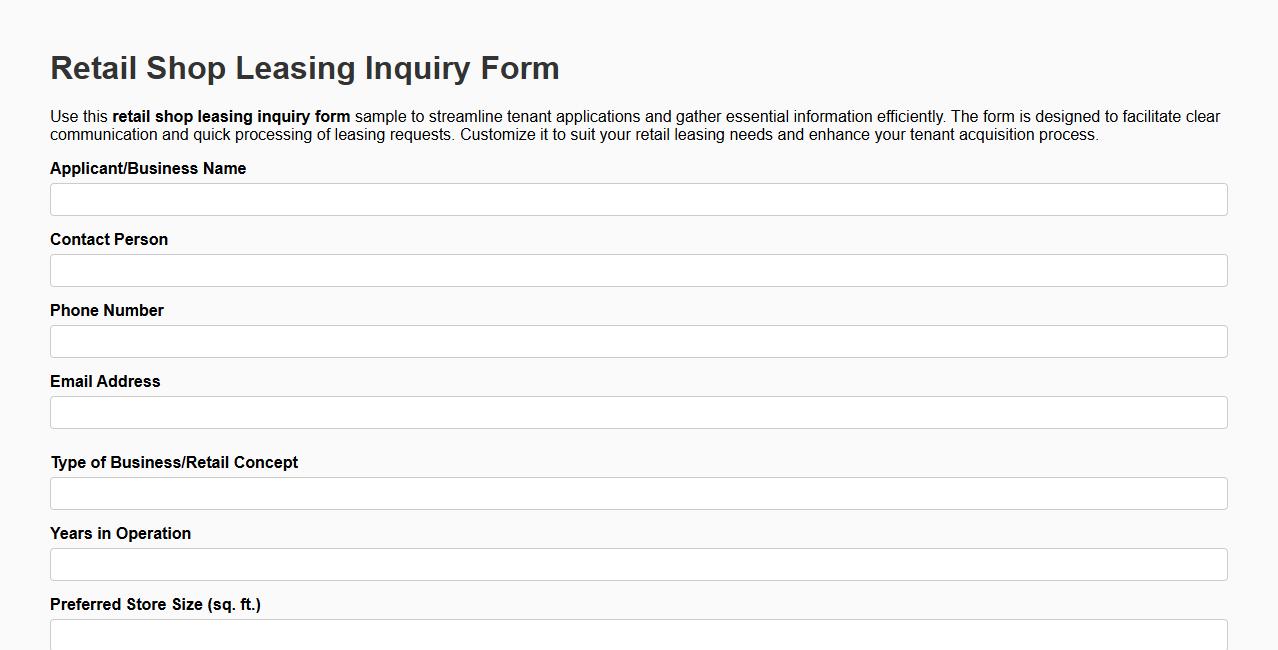
Task: Click the Type of Business/Retail Concept label
Action: tap(174, 462)
